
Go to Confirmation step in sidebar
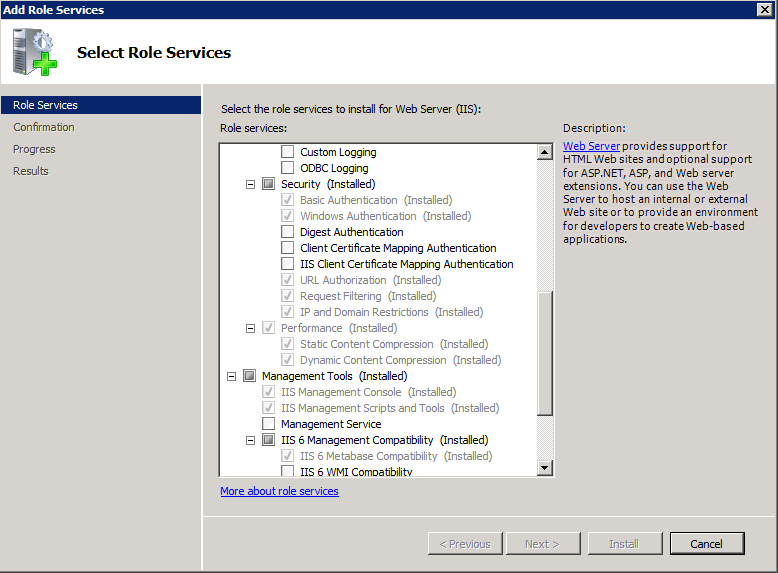[x=44, y=127]
